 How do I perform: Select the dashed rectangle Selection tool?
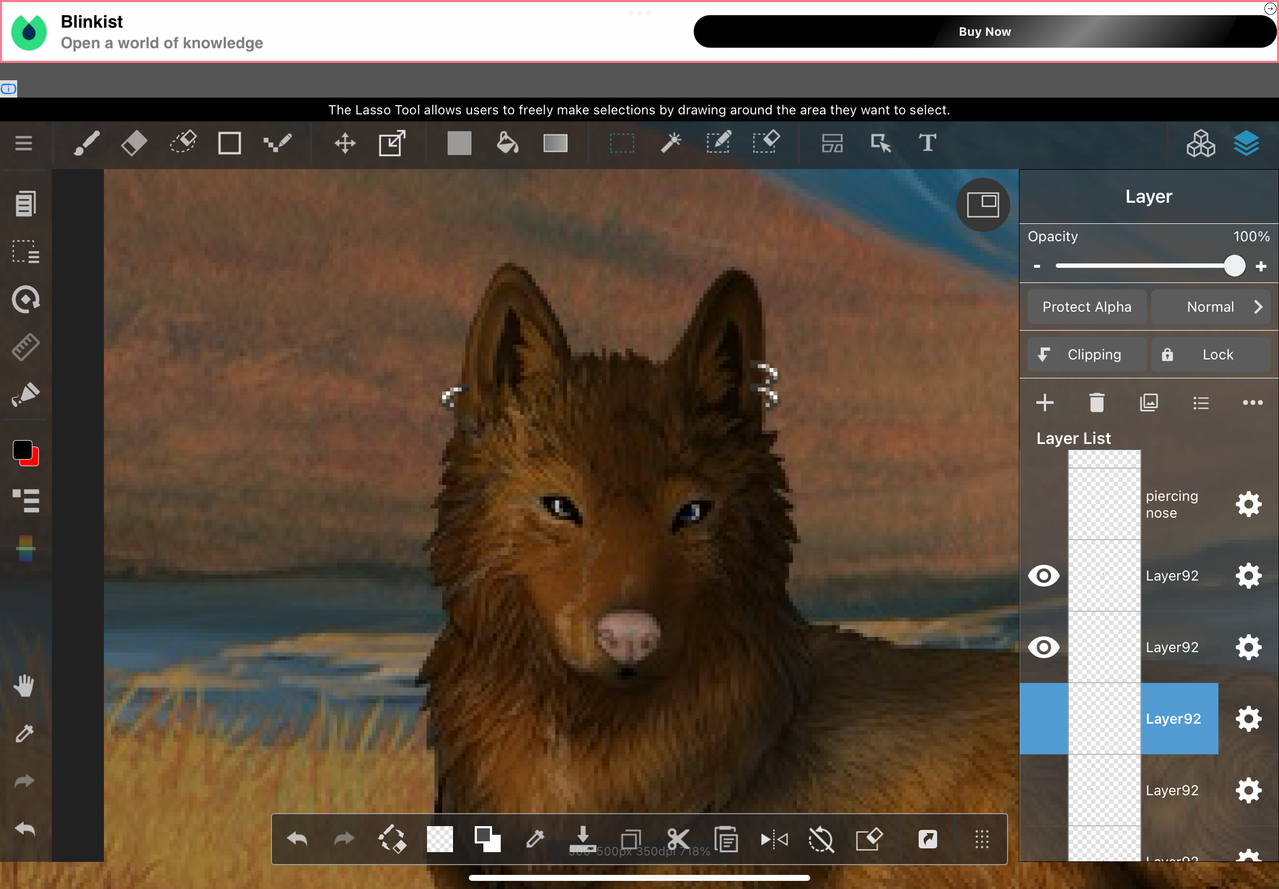622,144
